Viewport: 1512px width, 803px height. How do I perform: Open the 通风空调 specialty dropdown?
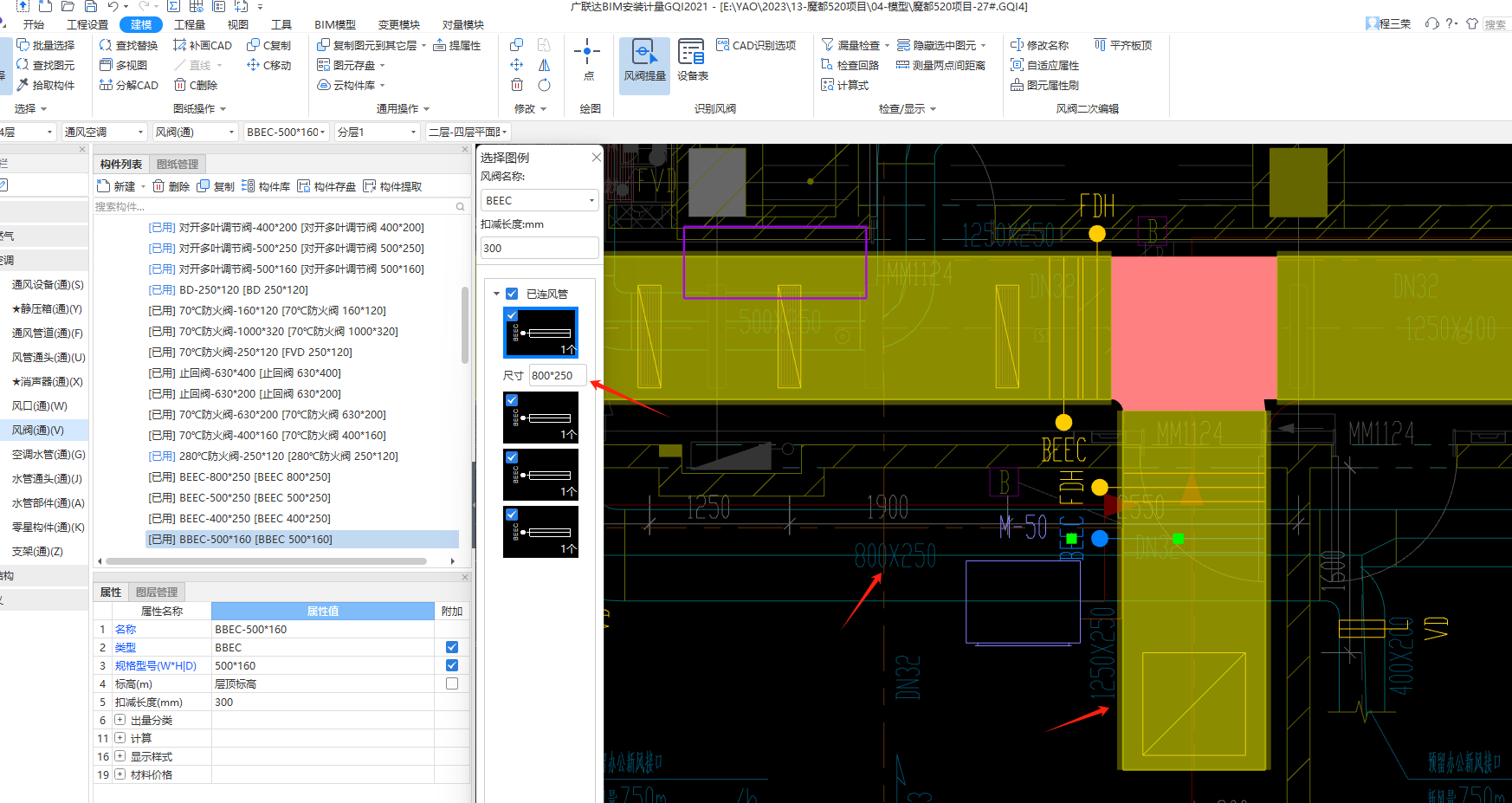(x=104, y=132)
